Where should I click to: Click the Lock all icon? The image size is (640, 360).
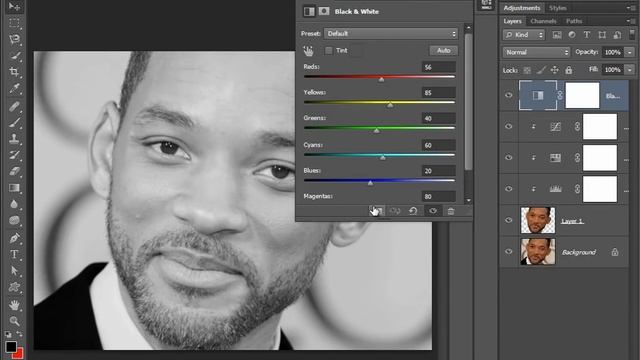coord(569,70)
